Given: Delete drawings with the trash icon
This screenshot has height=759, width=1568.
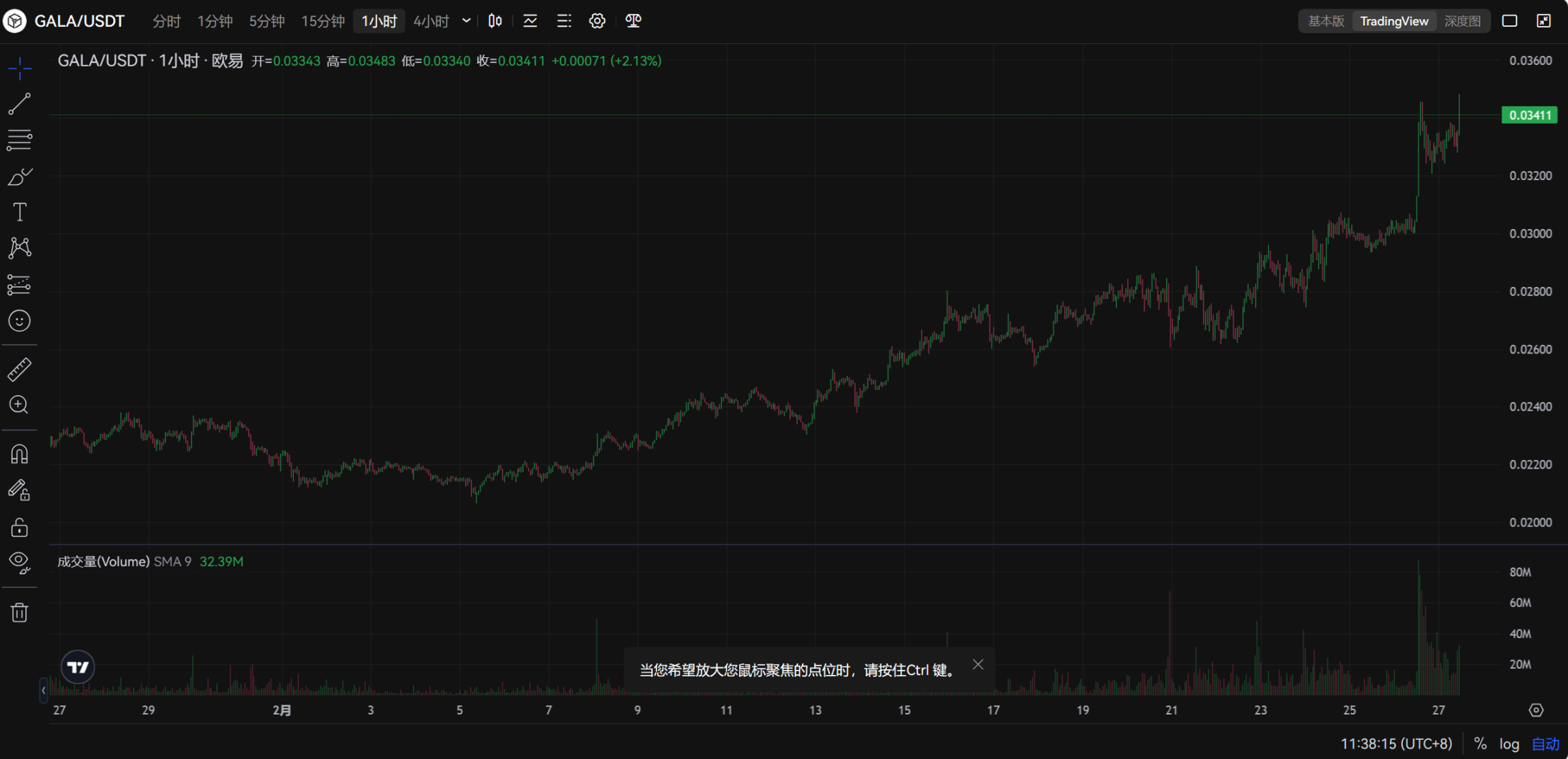Looking at the screenshot, I should [x=19, y=612].
